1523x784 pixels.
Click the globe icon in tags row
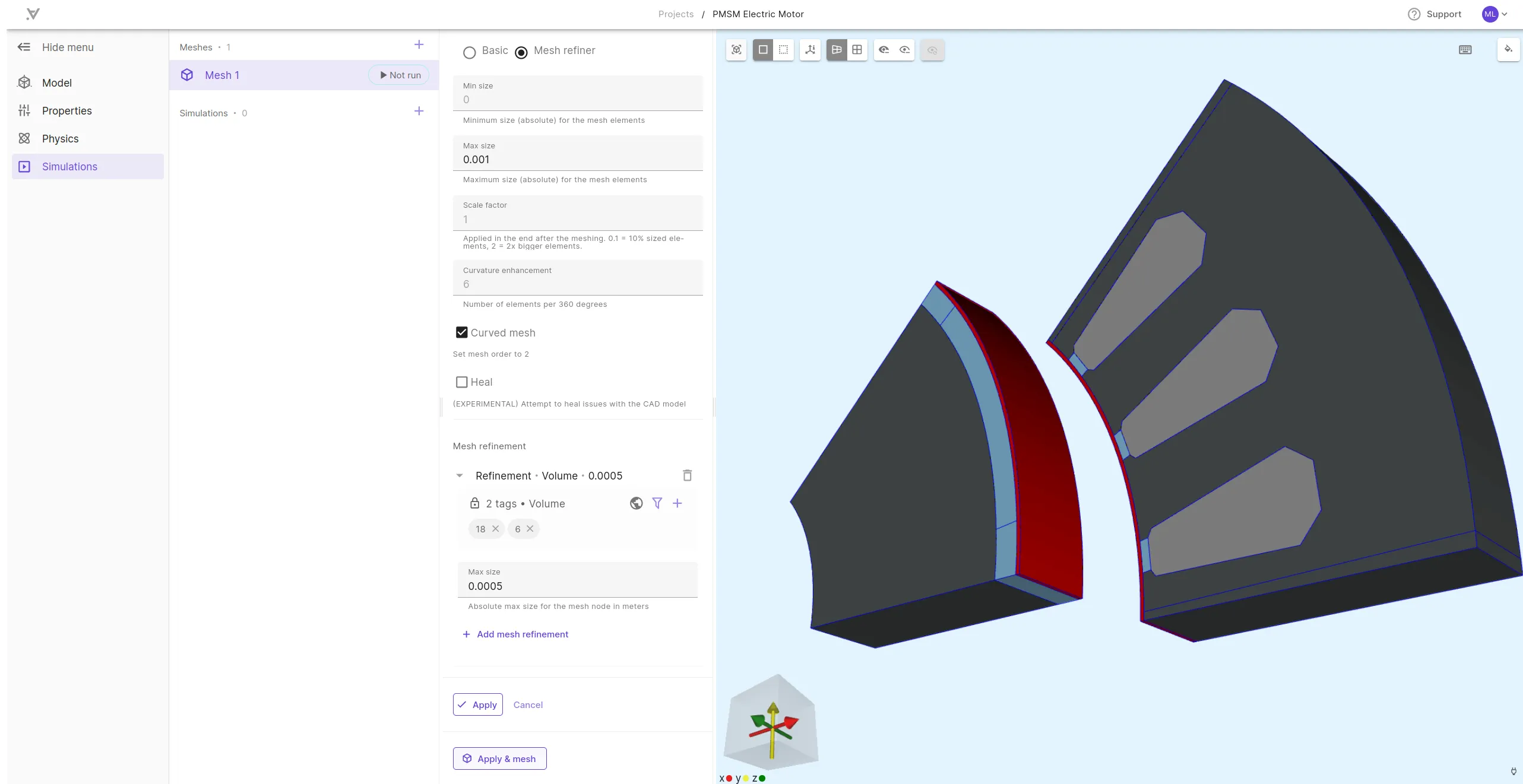click(636, 503)
